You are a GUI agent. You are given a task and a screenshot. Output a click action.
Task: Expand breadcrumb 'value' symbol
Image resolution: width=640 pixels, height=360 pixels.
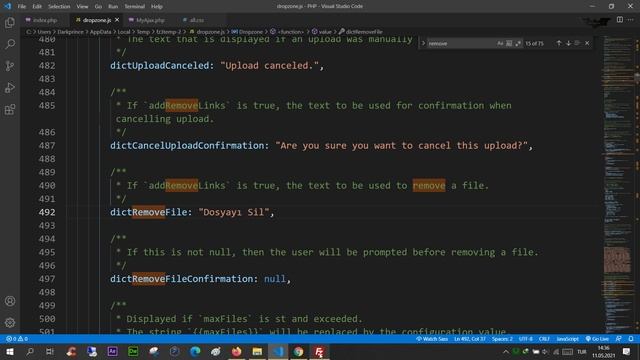coord(322,31)
